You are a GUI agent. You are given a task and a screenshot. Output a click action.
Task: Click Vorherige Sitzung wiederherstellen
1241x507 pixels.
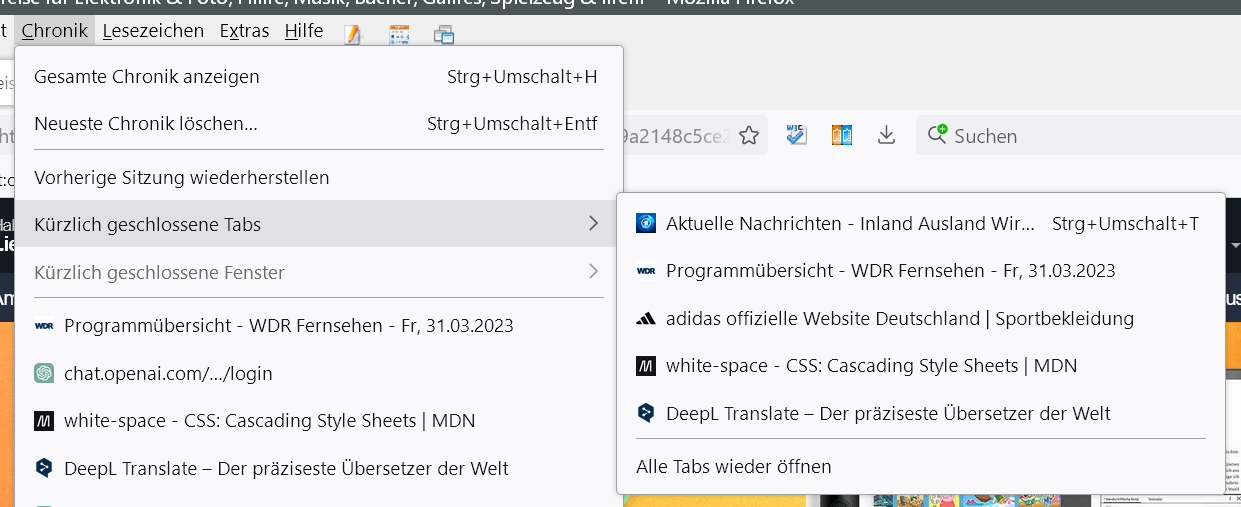point(182,178)
